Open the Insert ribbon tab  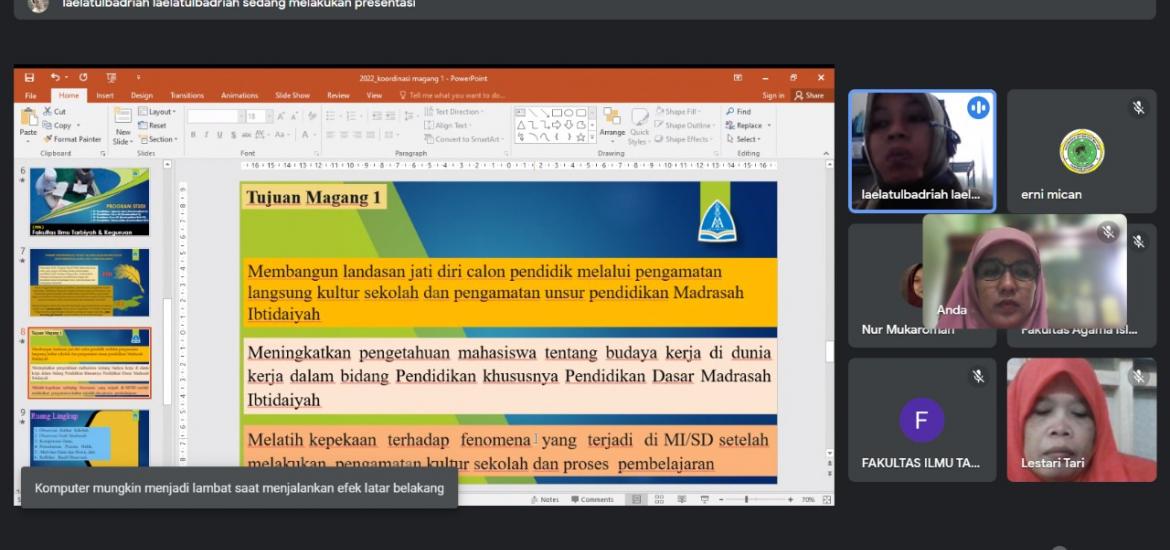pyautogui.click(x=105, y=95)
